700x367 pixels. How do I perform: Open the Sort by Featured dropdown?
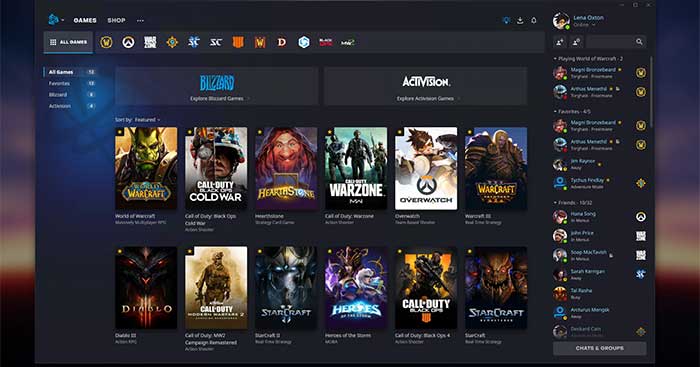coord(138,120)
